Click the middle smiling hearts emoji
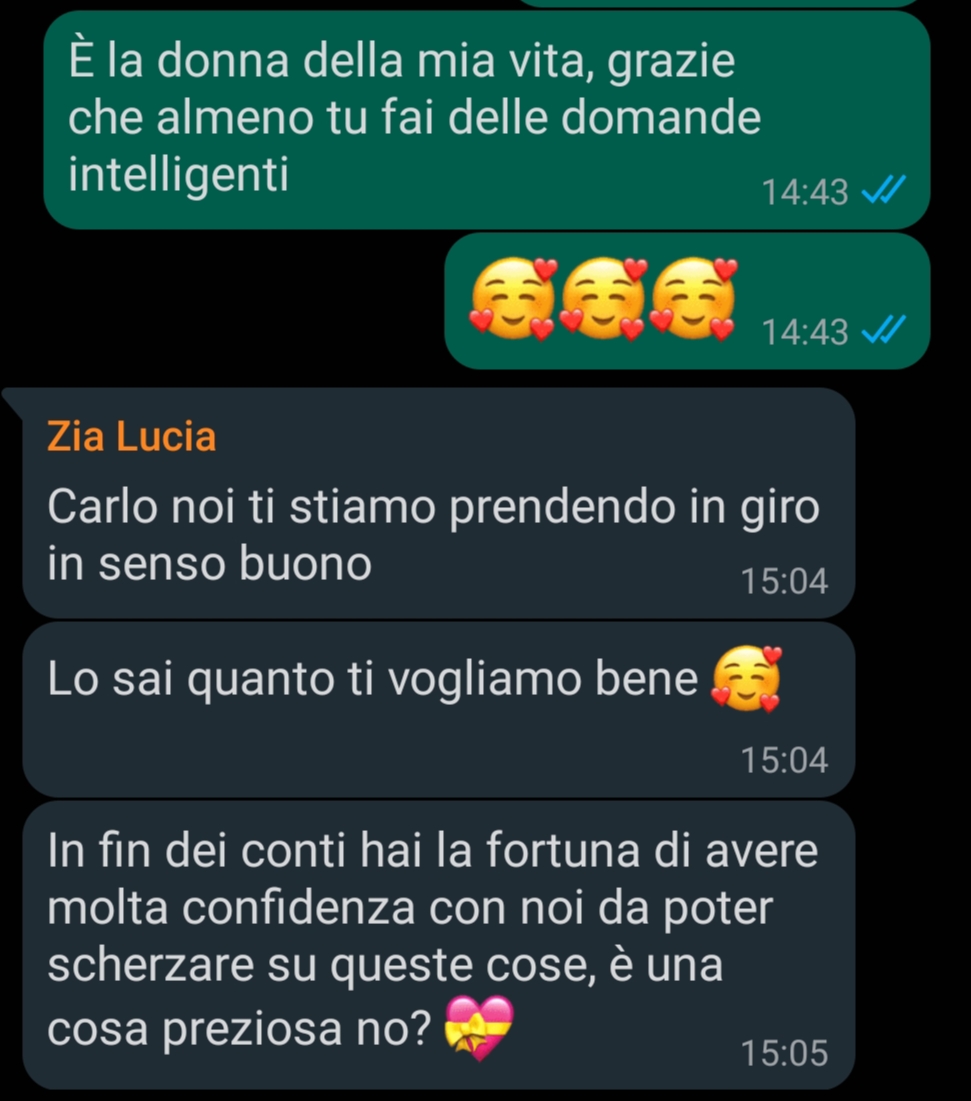Screen dimensions: 971x1101 click(603, 298)
